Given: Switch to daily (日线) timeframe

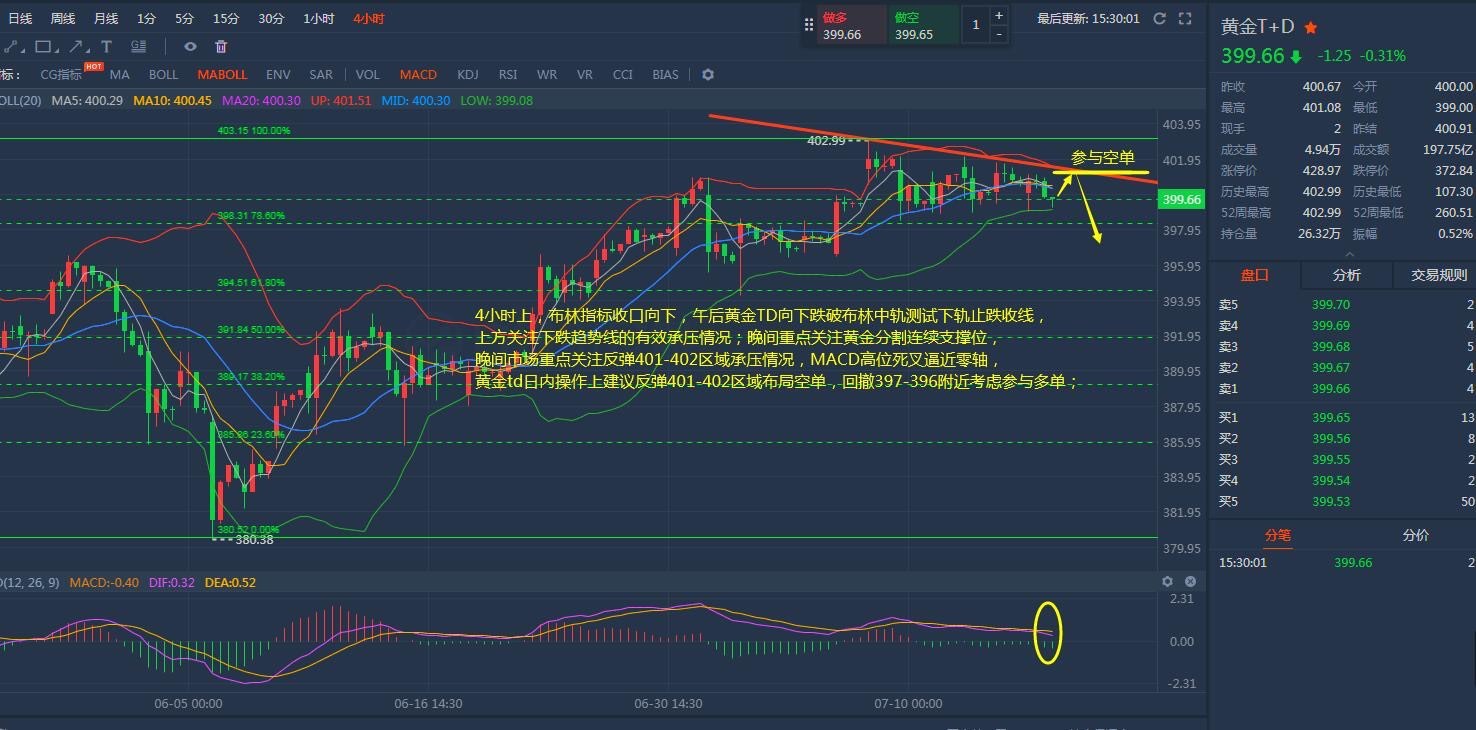Looking at the screenshot, I should coord(20,18).
